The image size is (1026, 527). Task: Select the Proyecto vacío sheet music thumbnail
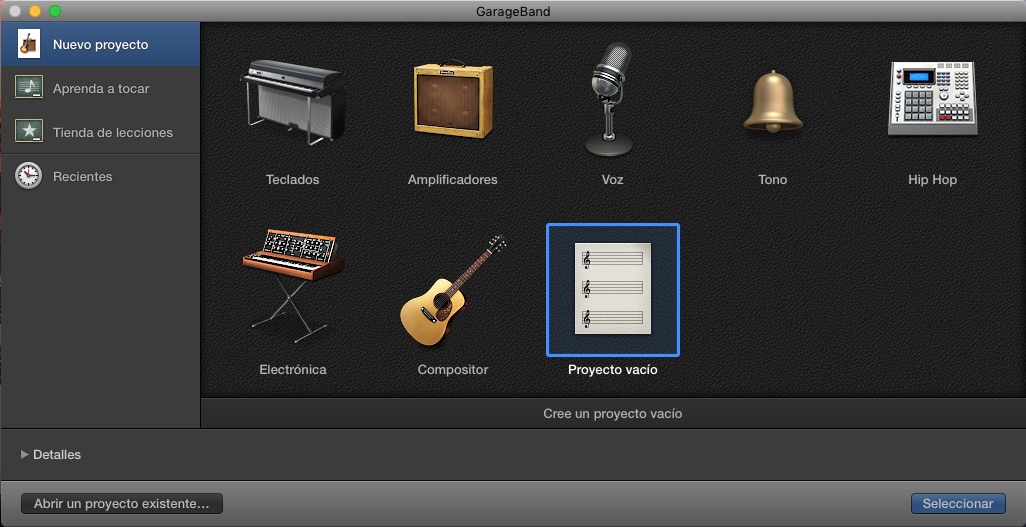[612, 289]
